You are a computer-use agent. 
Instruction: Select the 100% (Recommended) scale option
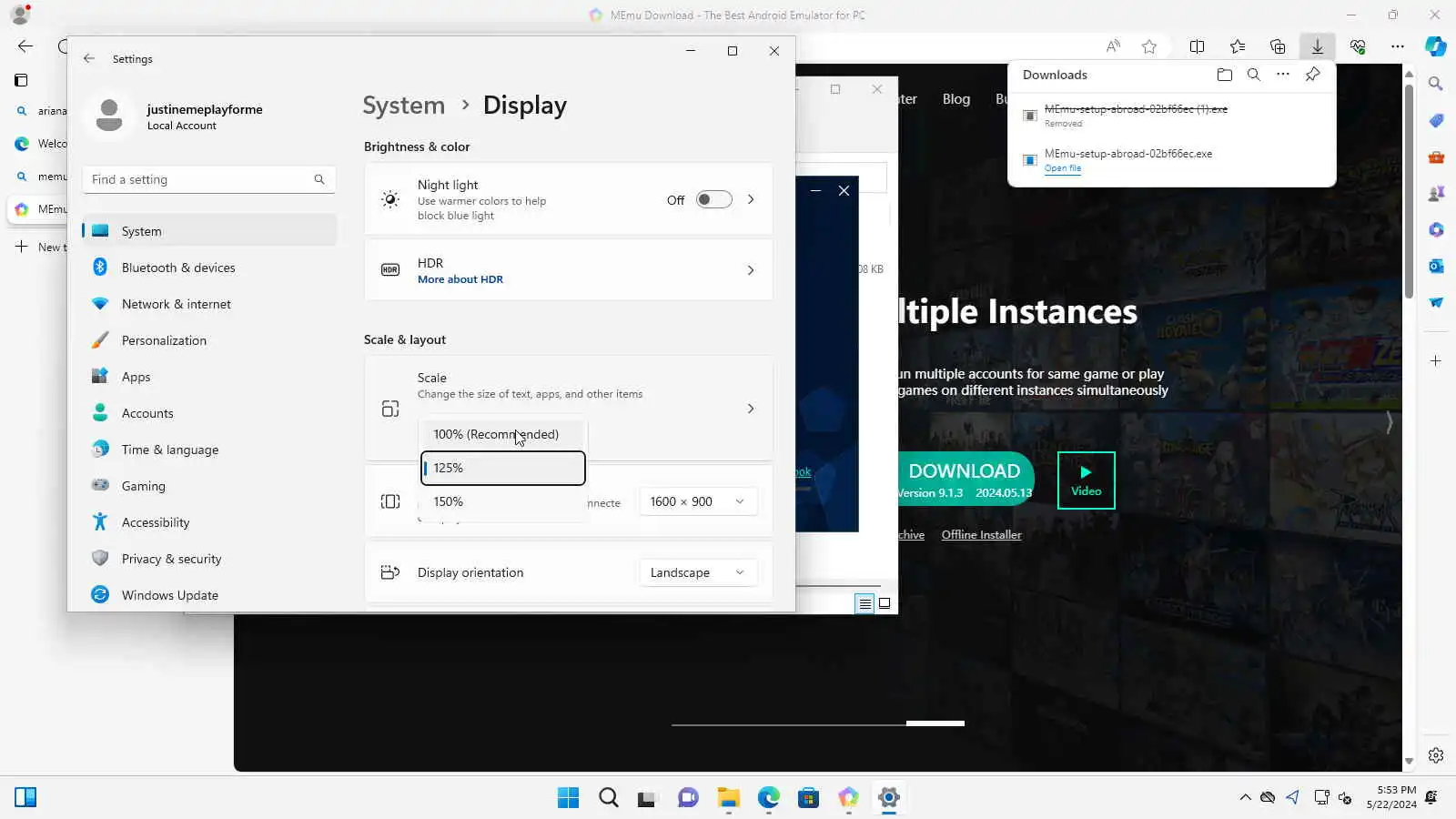[502, 434]
